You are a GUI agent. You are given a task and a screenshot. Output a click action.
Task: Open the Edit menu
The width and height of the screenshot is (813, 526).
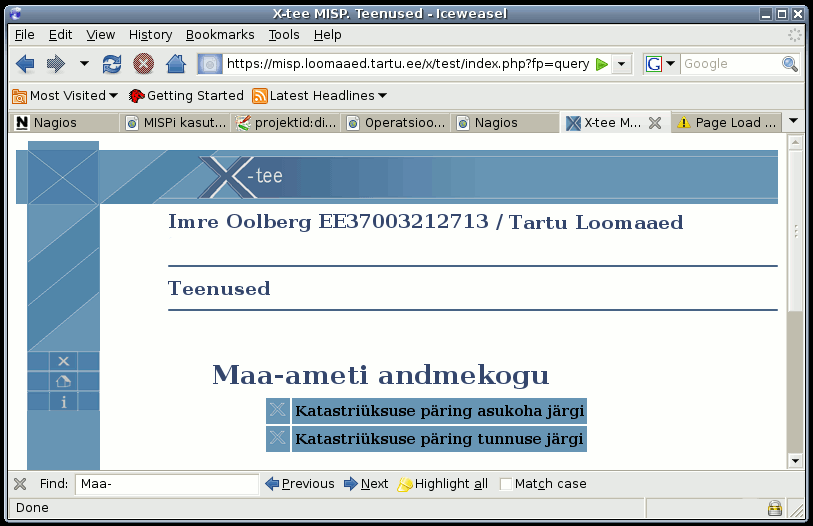coord(60,35)
